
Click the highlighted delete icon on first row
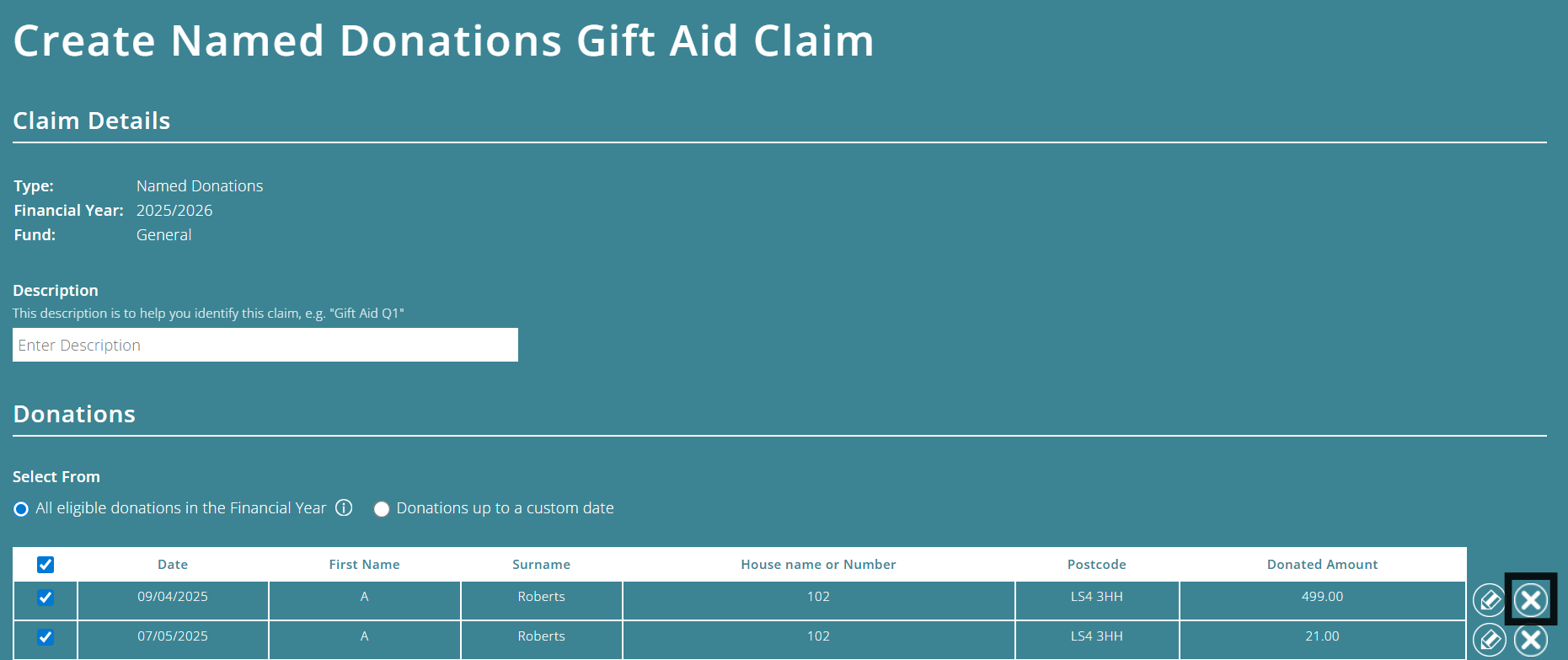click(1531, 599)
